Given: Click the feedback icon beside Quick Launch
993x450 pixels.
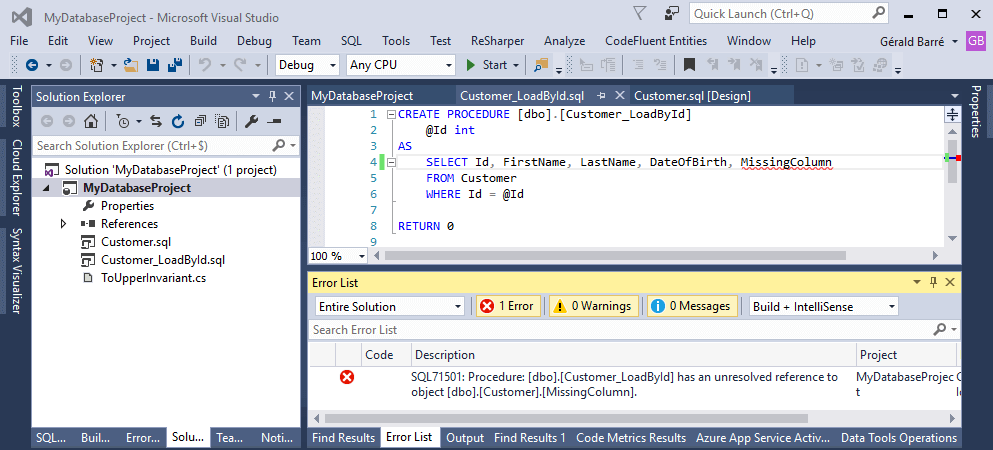Looking at the screenshot, I should [673, 14].
